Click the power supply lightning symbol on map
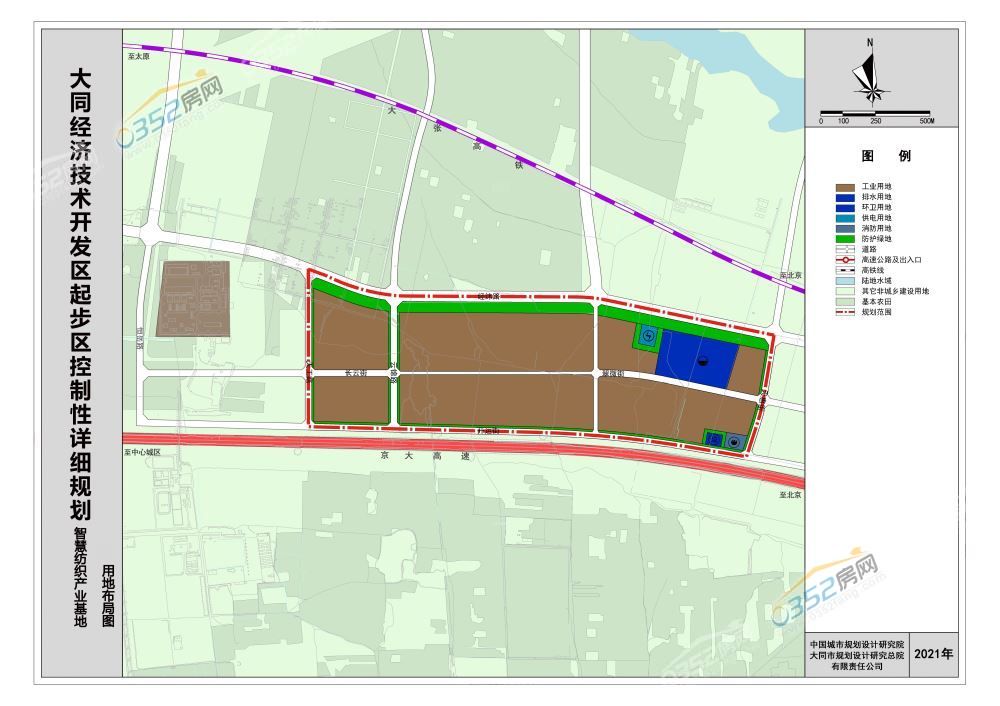The image size is (1000, 706). (x=648, y=336)
